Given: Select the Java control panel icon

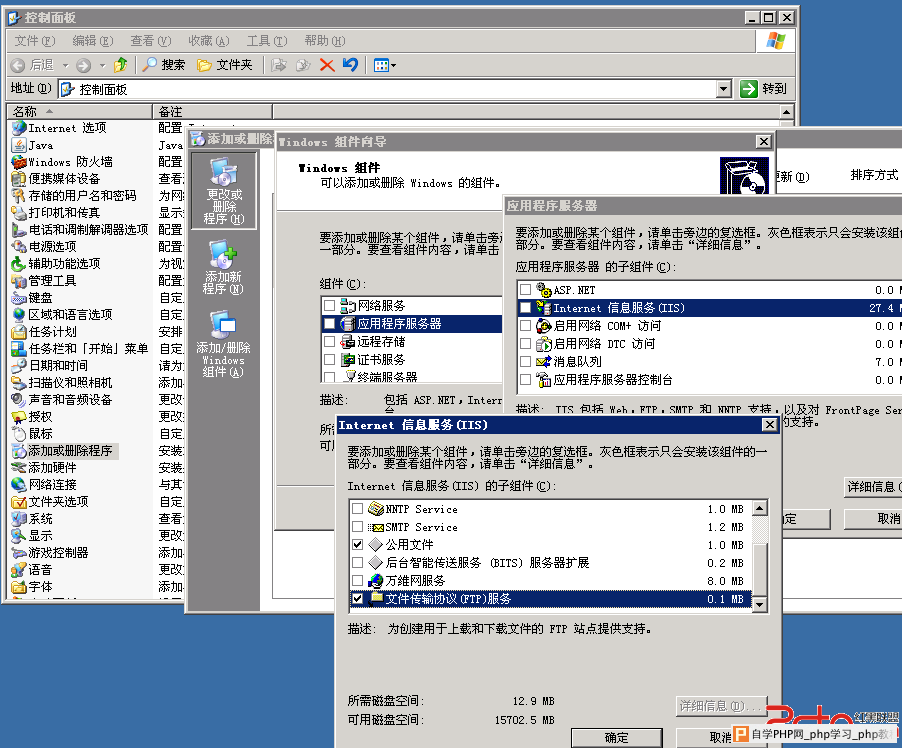Looking at the screenshot, I should coord(20,145).
